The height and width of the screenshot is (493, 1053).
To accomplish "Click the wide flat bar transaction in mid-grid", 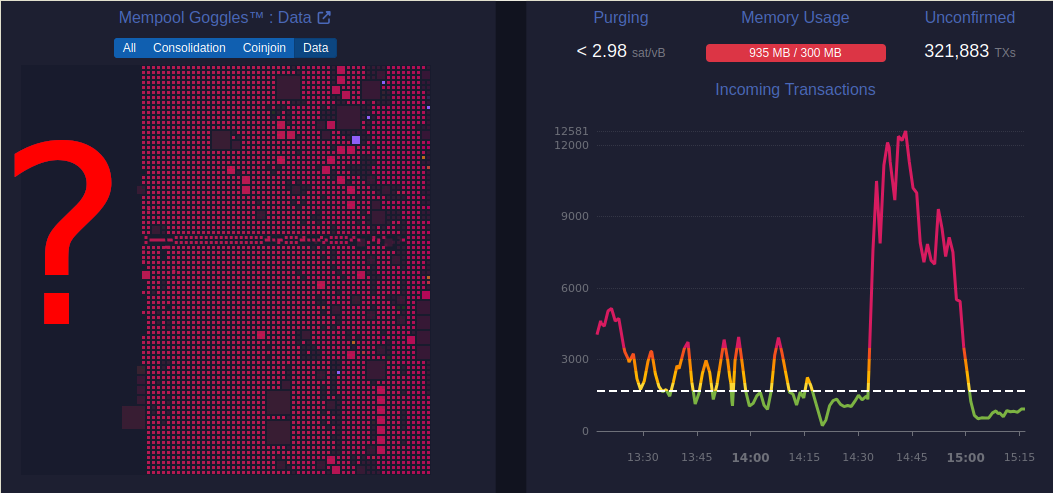I will click(157, 240).
